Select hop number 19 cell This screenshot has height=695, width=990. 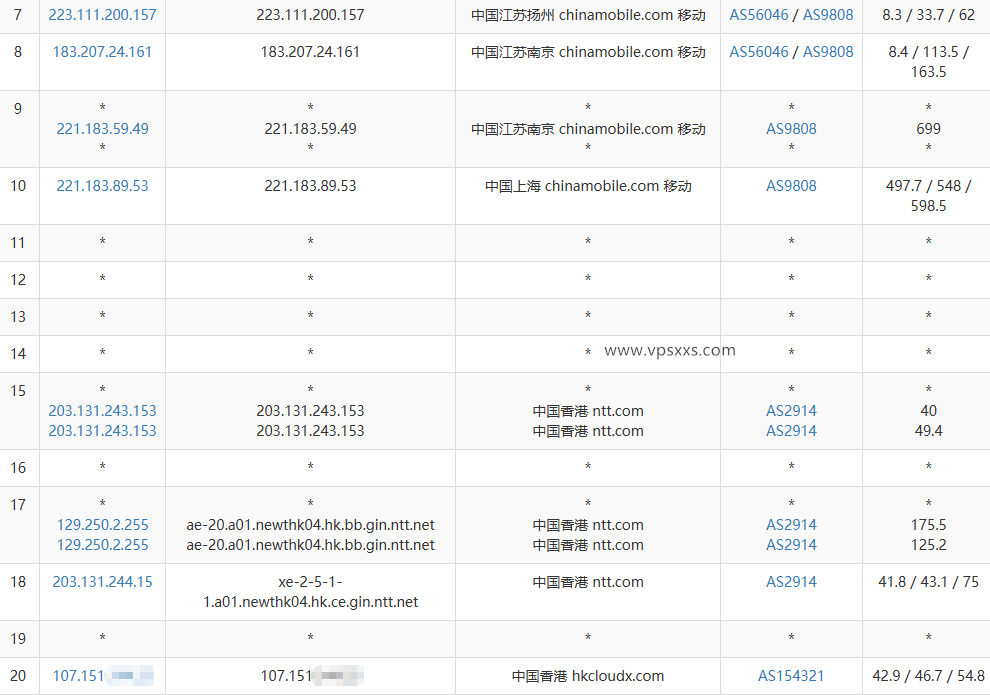coord(18,638)
